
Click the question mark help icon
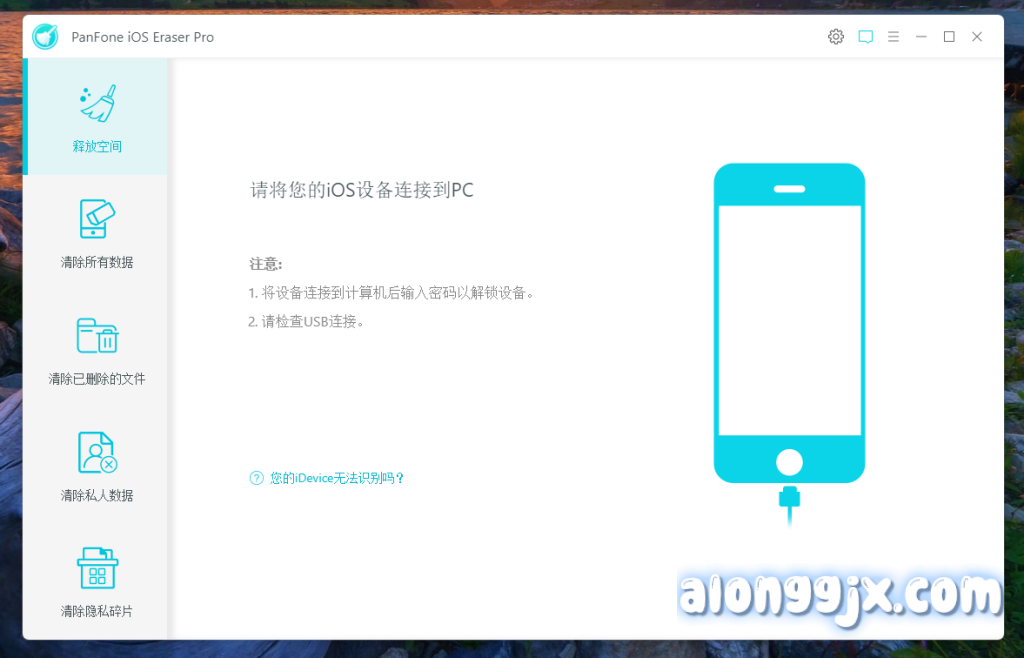click(x=256, y=478)
